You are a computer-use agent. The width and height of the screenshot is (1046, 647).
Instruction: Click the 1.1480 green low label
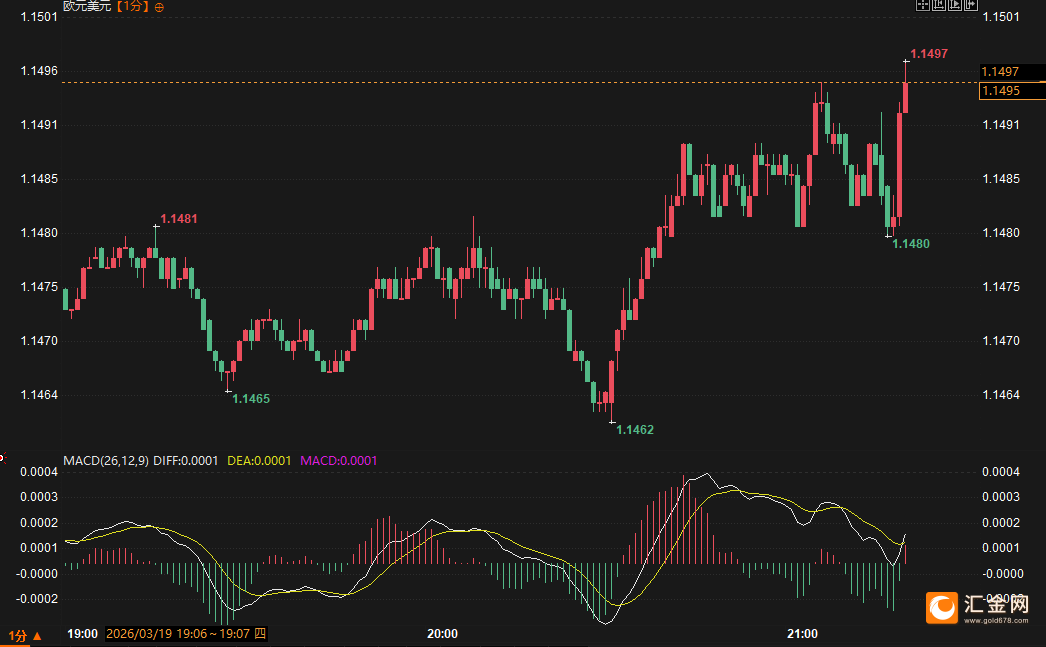tap(911, 243)
